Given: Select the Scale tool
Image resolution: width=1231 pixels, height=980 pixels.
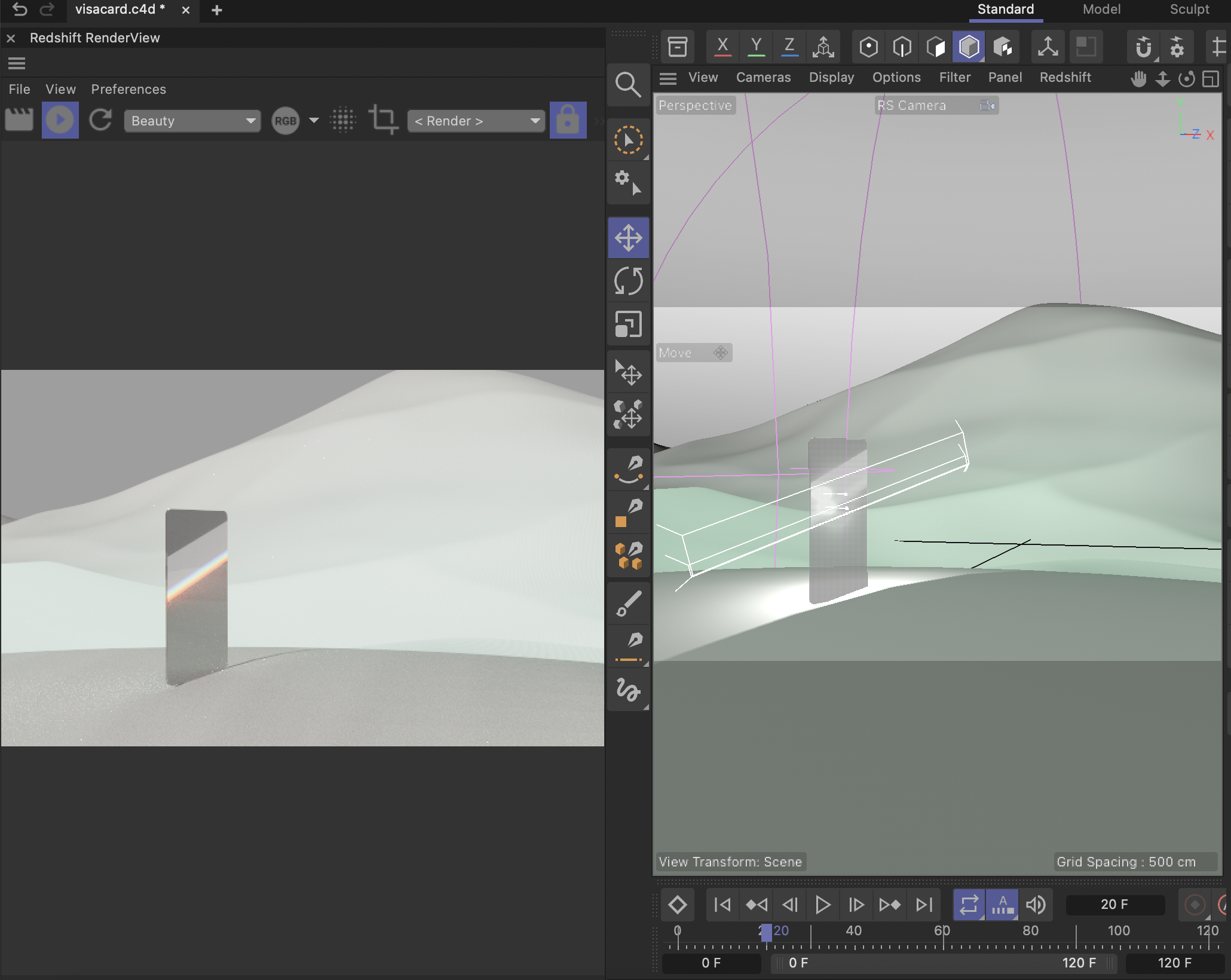Looking at the screenshot, I should pyautogui.click(x=628, y=324).
